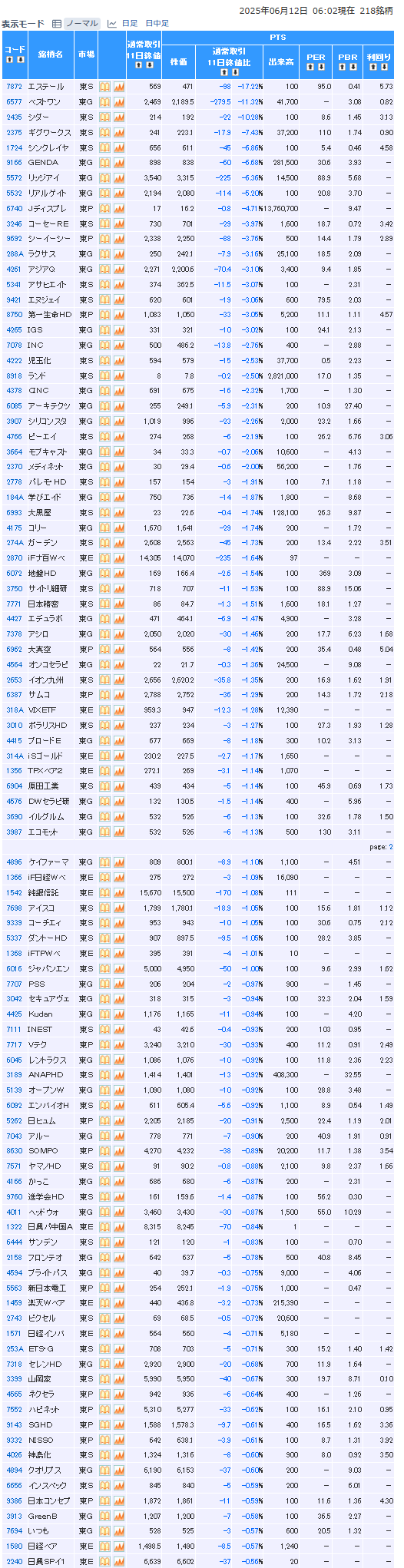Open stock code 6740 link
Viewport: 404px width, 1568px height.
click(x=14, y=209)
